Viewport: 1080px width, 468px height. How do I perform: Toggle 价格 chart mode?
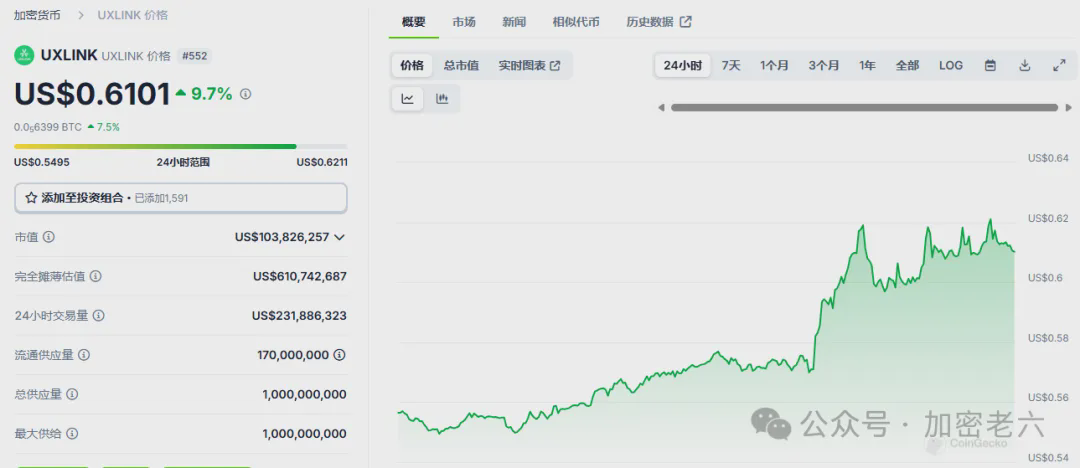tap(412, 65)
